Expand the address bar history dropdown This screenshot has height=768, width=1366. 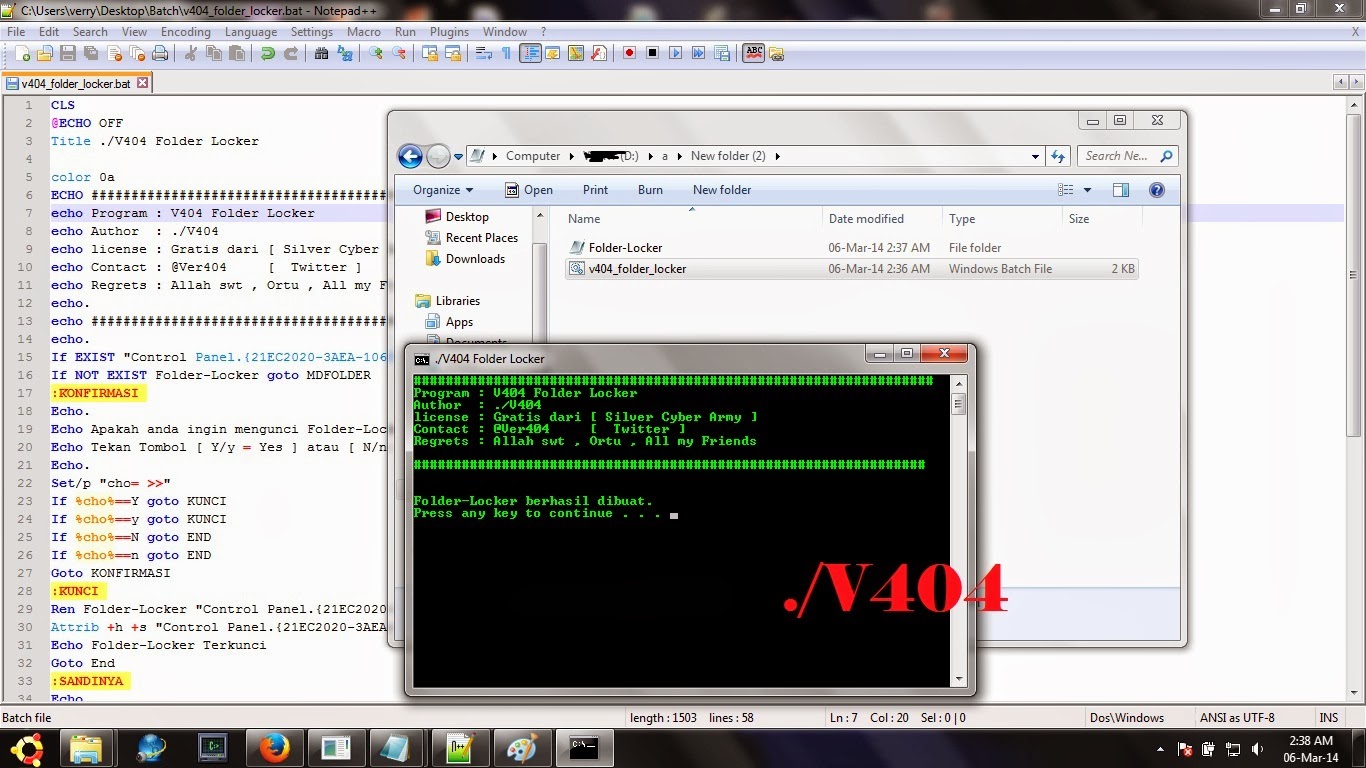coord(1036,156)
